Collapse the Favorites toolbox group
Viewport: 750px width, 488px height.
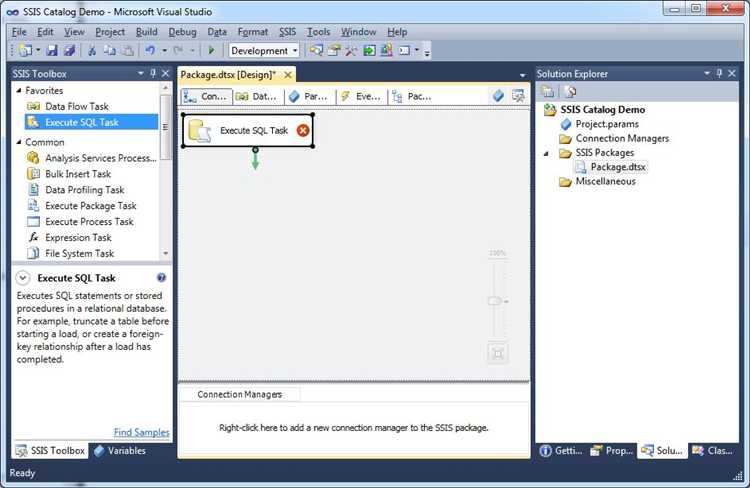click(x=19, y=90)
